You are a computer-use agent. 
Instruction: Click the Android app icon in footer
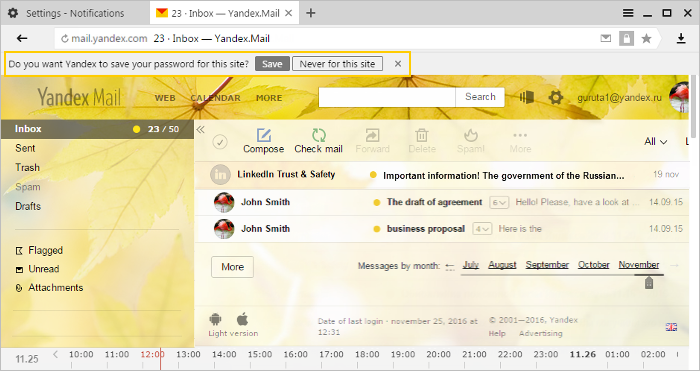pos(215,319)
